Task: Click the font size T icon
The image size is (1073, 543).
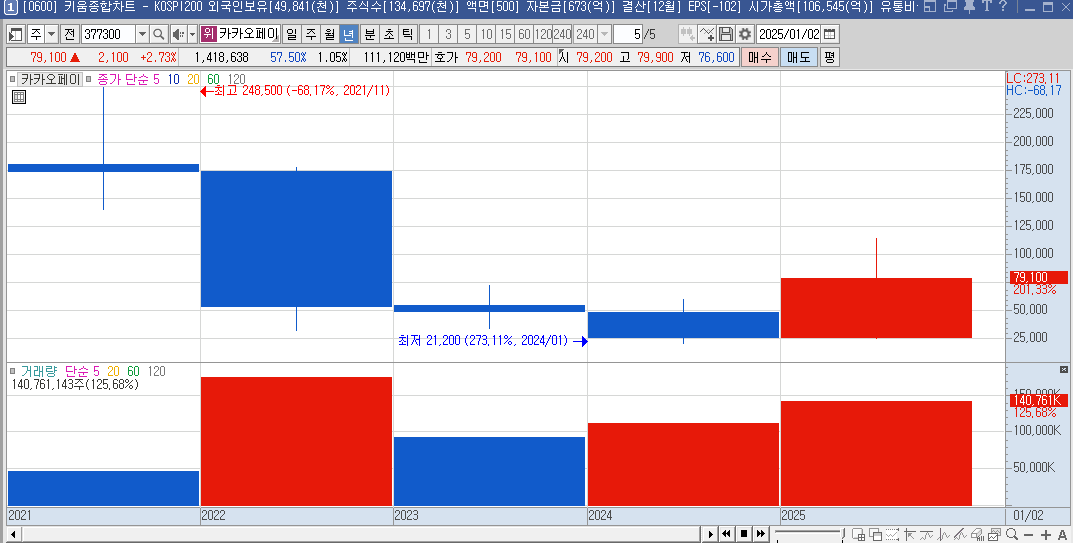Action: 987,7
